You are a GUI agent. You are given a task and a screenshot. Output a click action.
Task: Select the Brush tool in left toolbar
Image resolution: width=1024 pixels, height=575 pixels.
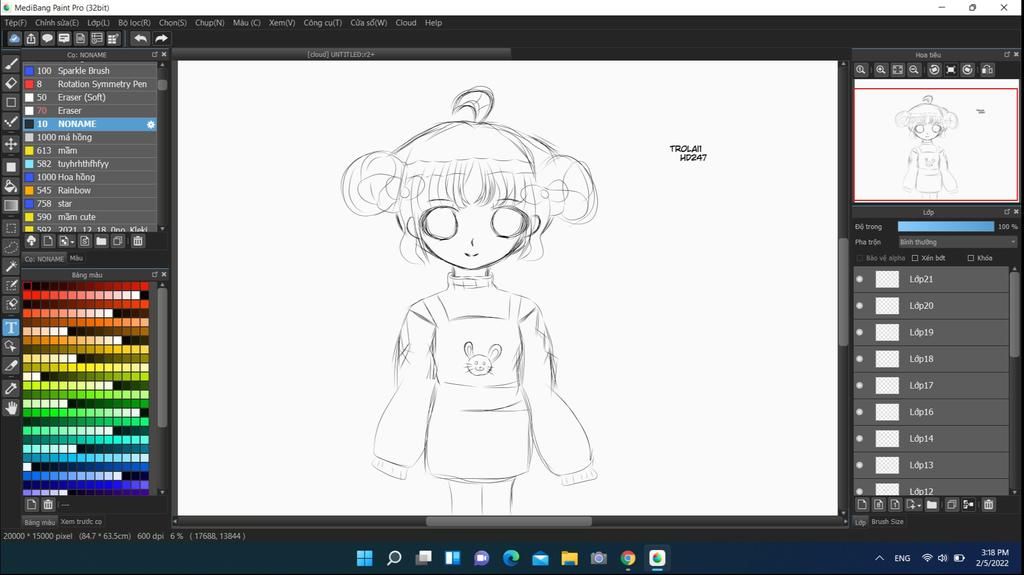(x=11, y=63)
